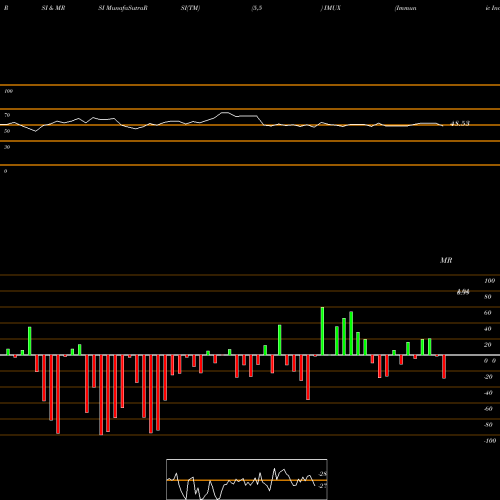
Task: Click the RSI axis label 30
Action: [7, 147]
